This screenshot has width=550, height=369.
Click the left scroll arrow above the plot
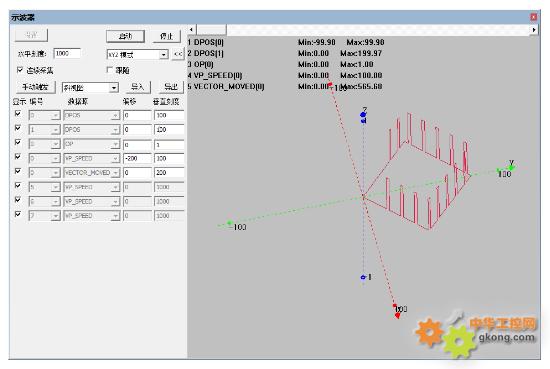coord(191,30)
